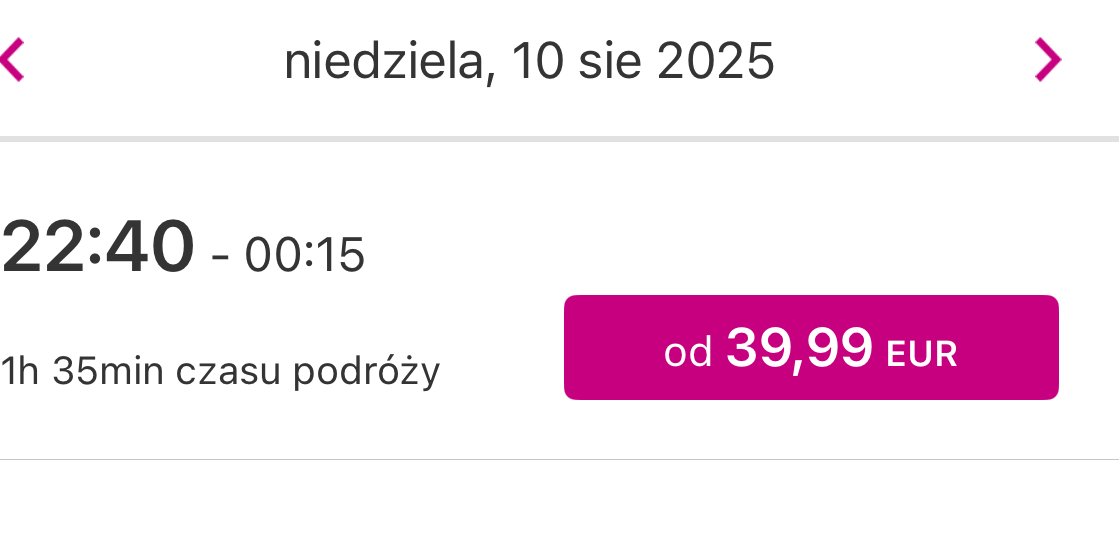Click the EUR currency label on the price button
Viewport: 1119px width, 539px height.
pyautogui.click(x=921, y=354)
